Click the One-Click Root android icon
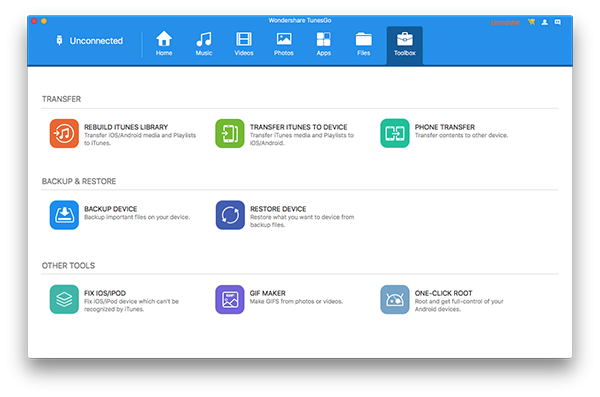 [395, 299]
